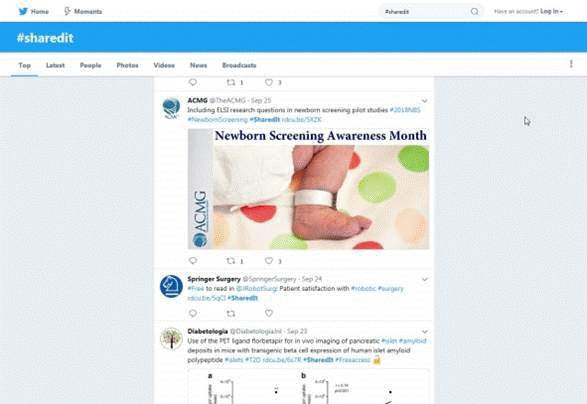The width and height of the screenshot is (587, 404).
Task: Reply to the ACMG tweet
Action: pos(193,260)
